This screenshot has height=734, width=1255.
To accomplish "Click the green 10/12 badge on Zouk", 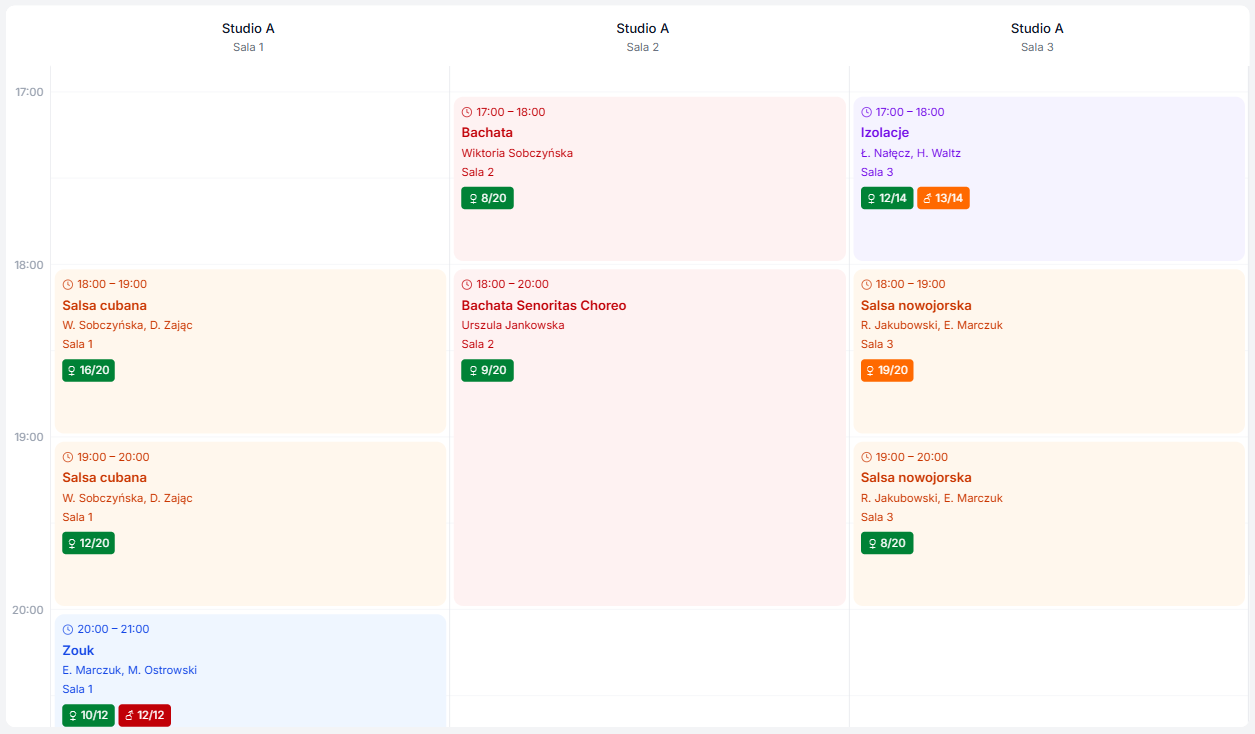I will (88, 715).
